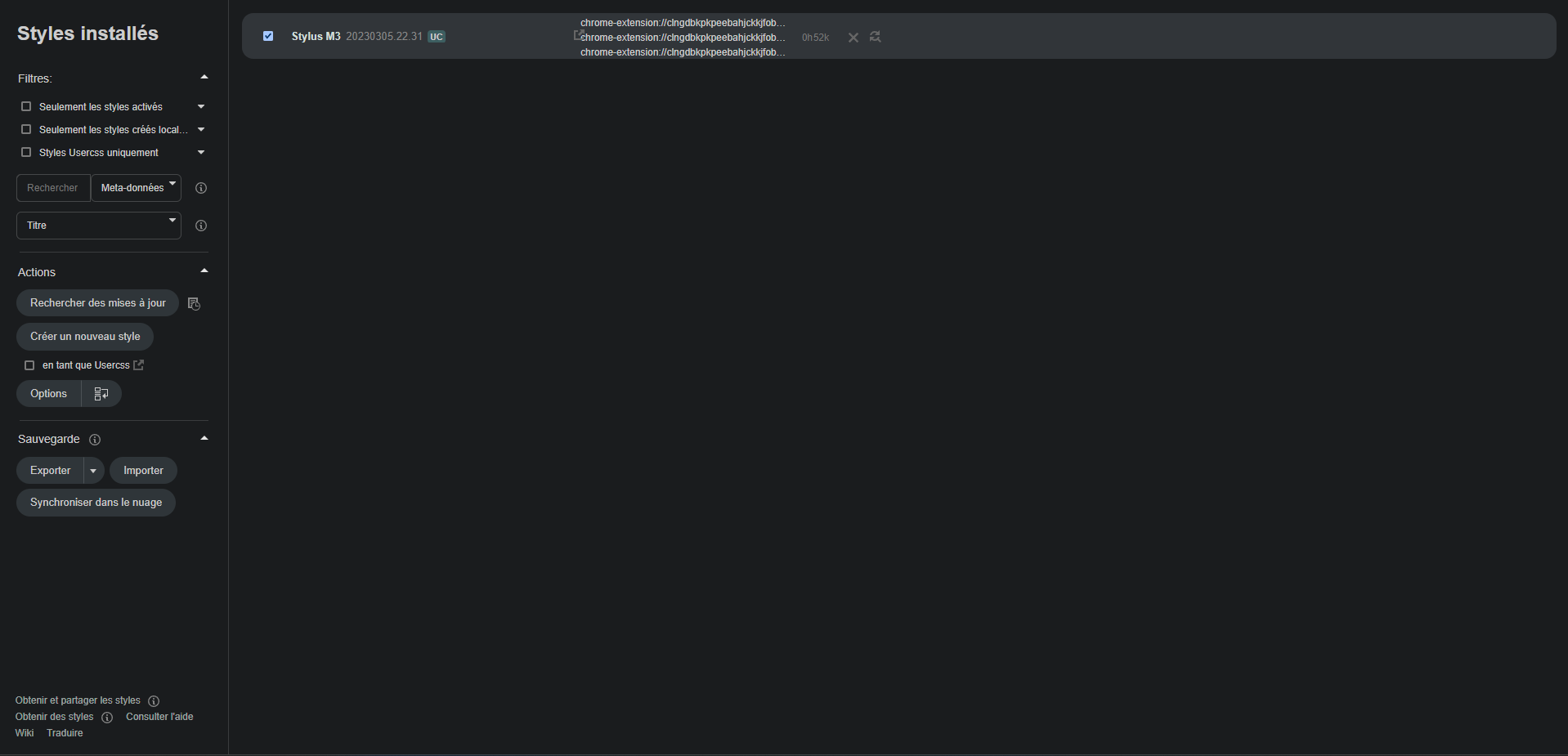The width and height of the screenshot is (1568, 756).
Task: Open the Exporter dropdown arrow
Action: [x=92, y=470]
